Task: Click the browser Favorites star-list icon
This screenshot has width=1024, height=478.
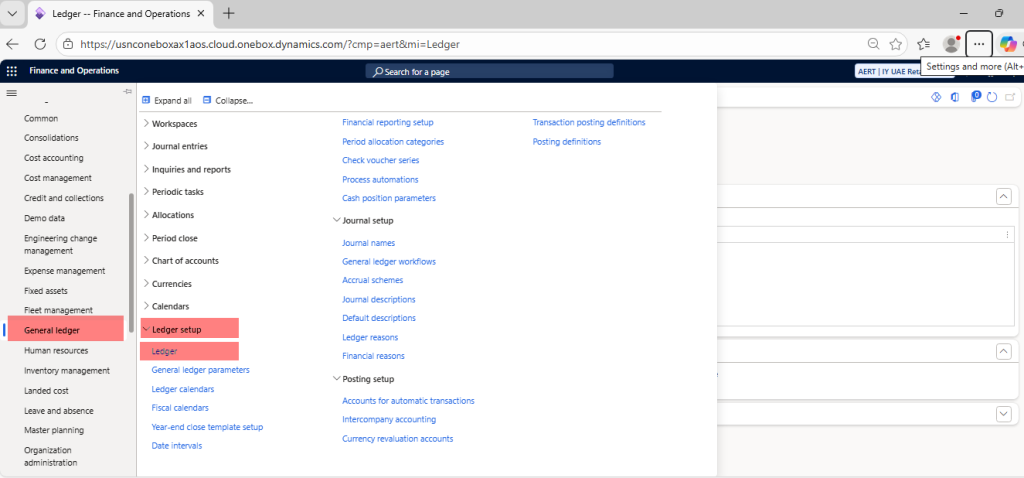Action: tap(923, 44)
